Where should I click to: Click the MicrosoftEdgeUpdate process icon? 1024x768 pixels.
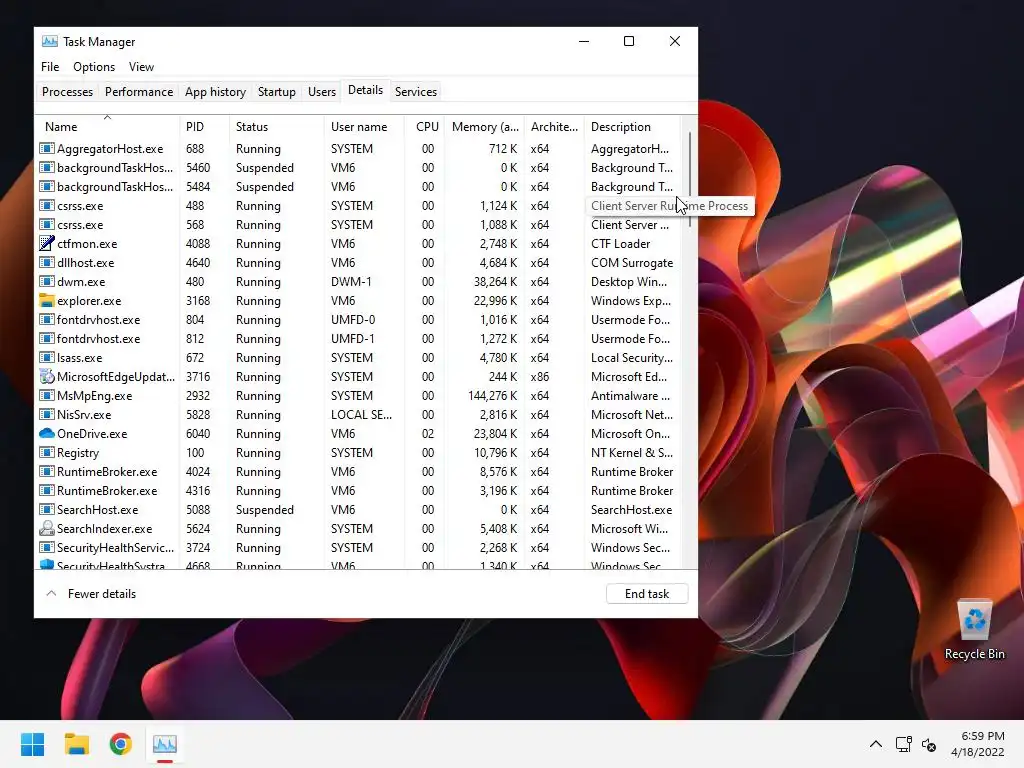point(46,377)
